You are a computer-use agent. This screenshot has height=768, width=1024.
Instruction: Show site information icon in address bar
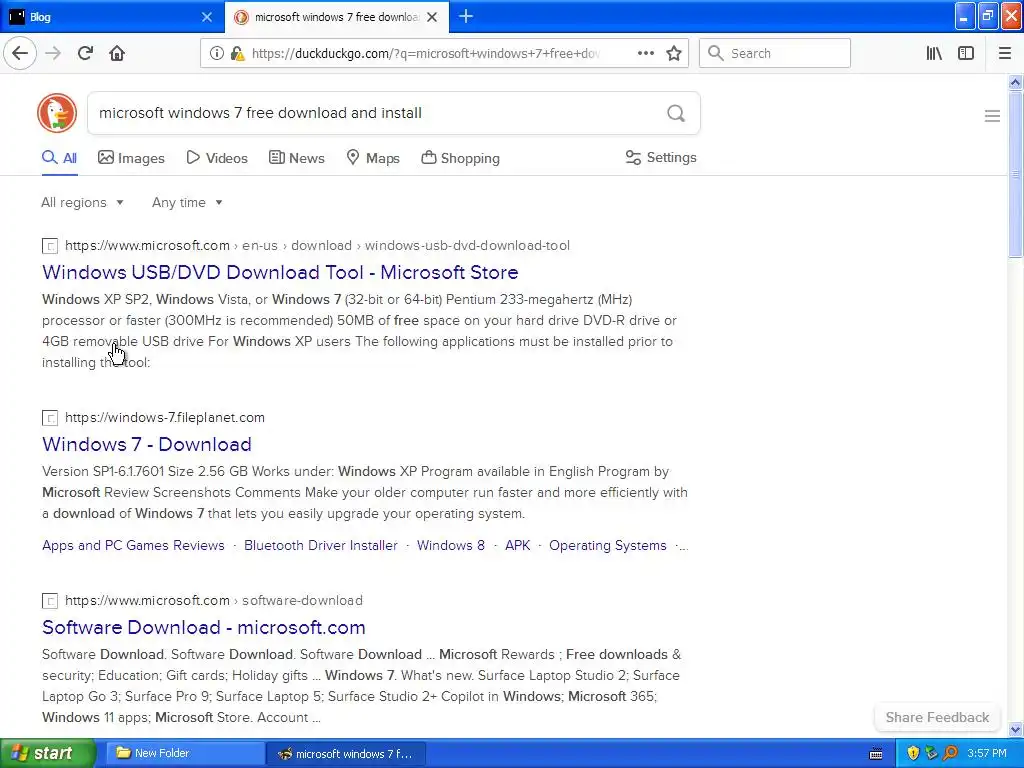tap(217, 53)
